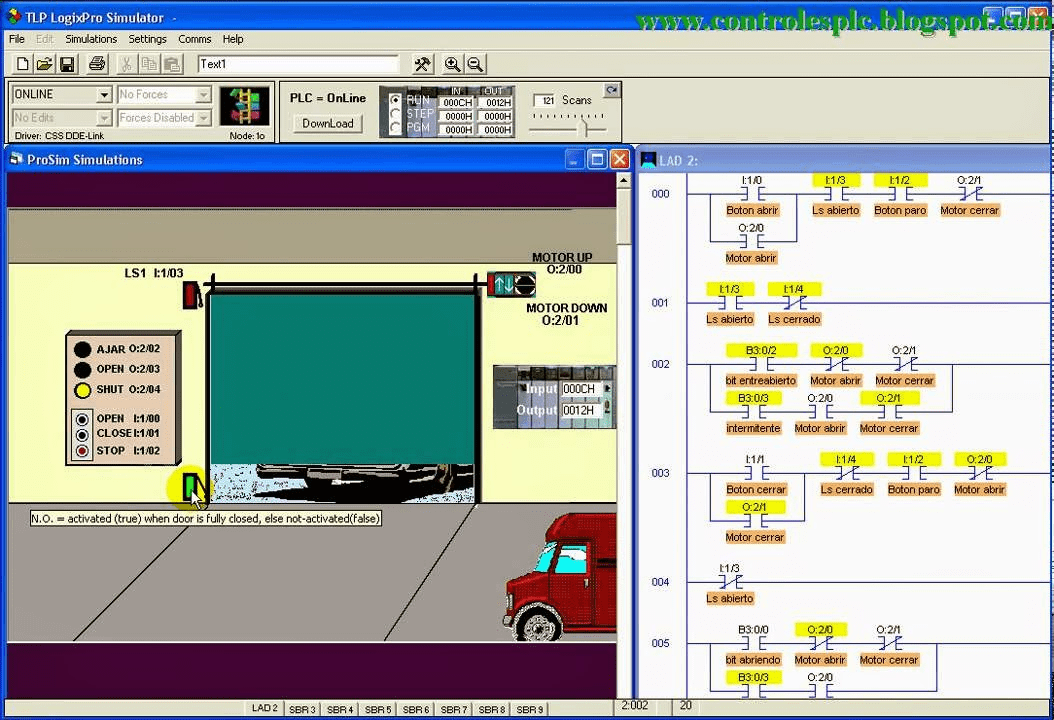
Task: Click the PLC rack image in simulation
Action: click(554, 397)
